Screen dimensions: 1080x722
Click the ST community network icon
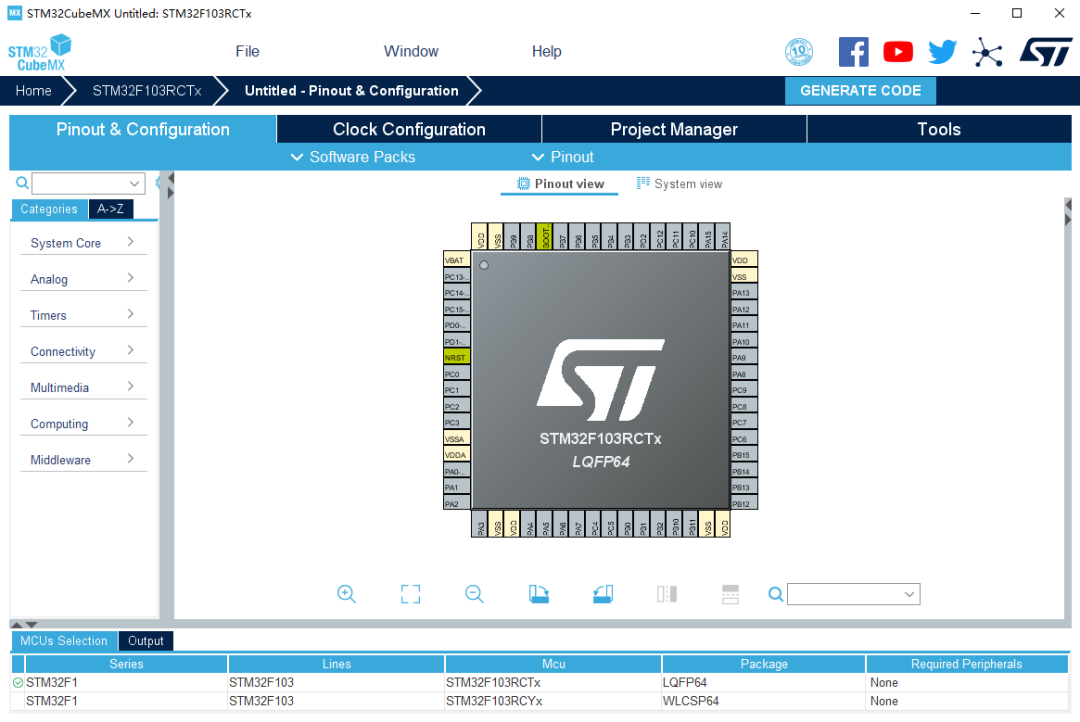(x=987, y=52)
